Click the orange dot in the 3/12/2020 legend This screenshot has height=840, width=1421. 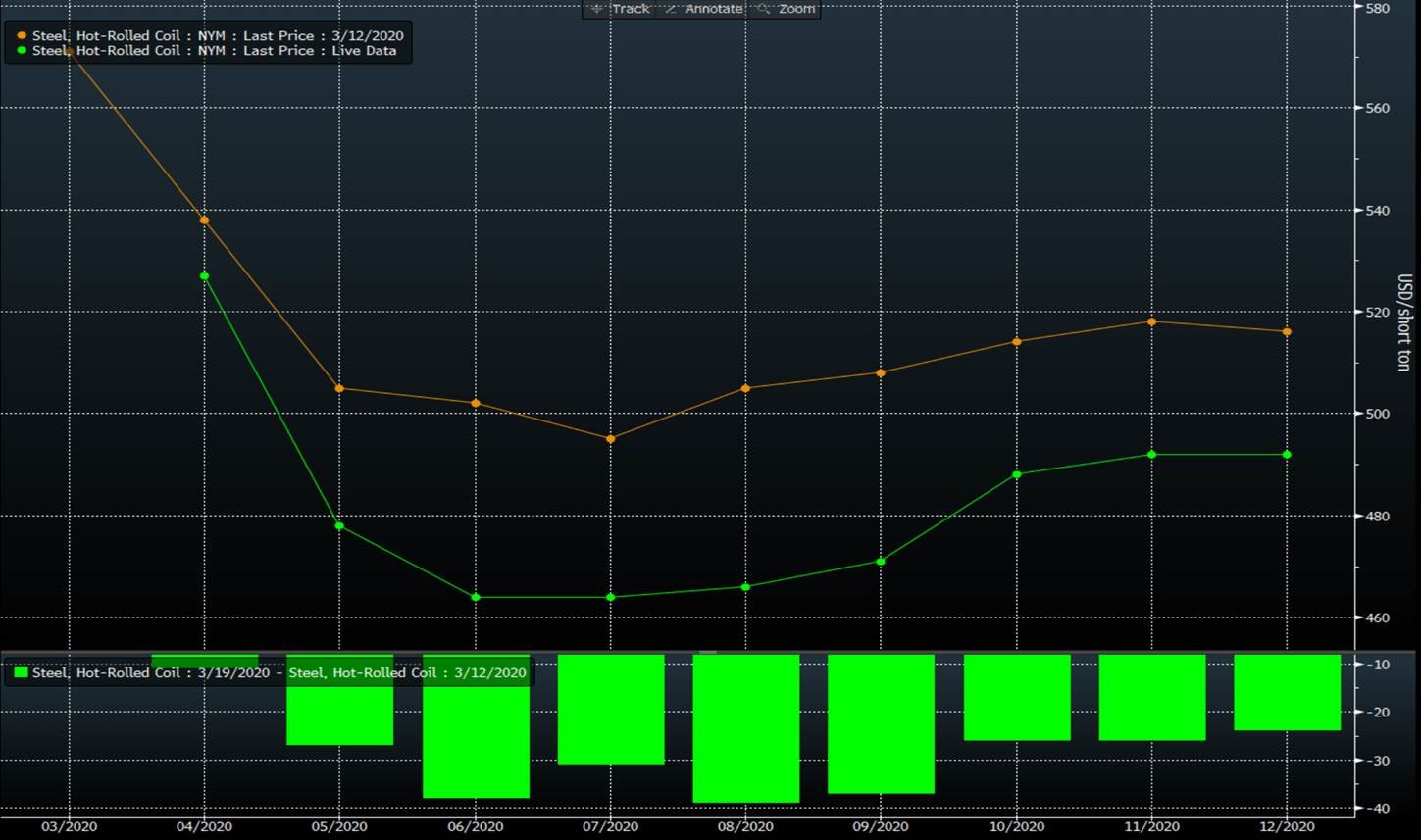22,36
